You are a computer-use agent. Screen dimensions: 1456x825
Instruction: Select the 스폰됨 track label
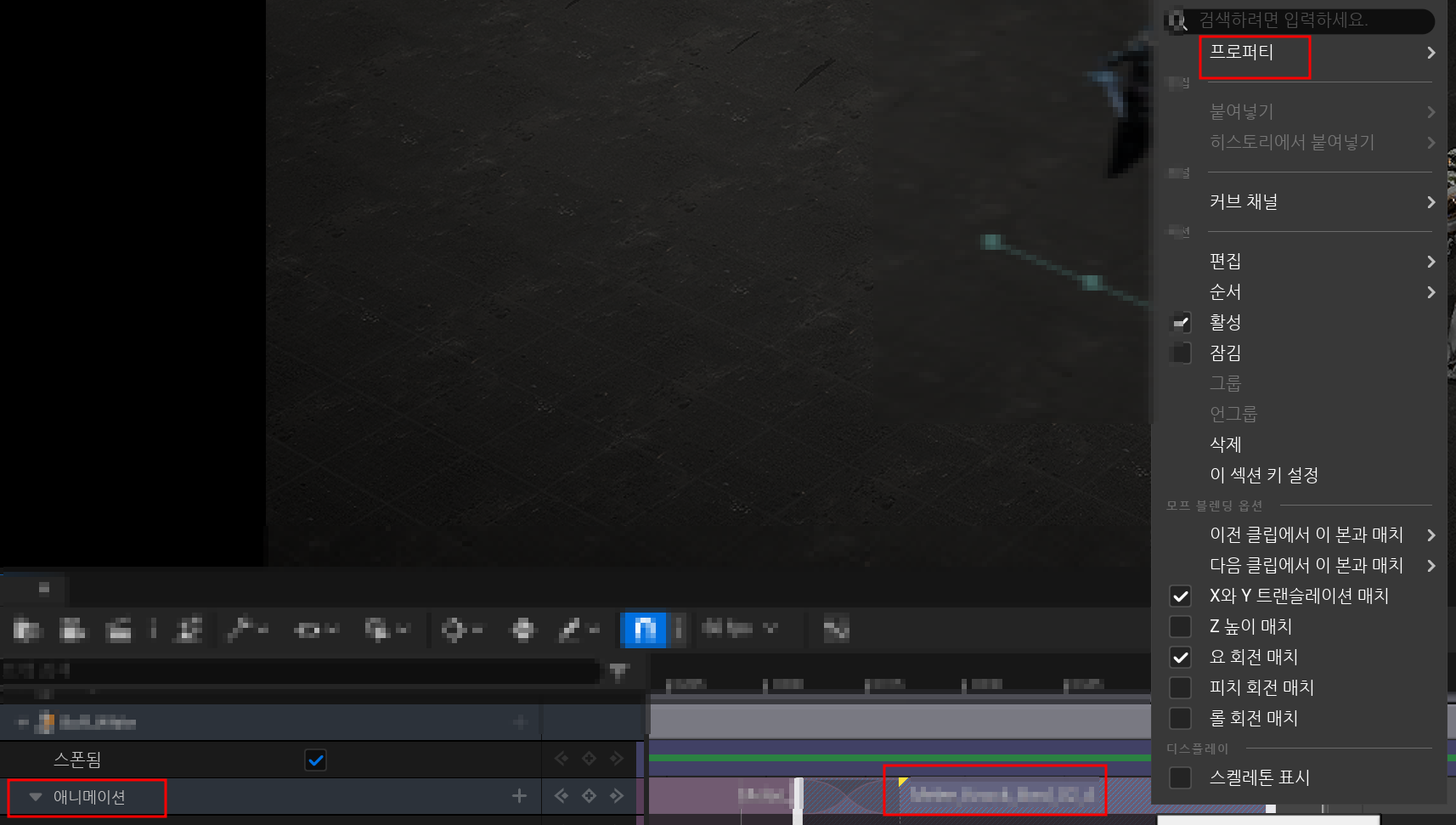click(77, 760)
